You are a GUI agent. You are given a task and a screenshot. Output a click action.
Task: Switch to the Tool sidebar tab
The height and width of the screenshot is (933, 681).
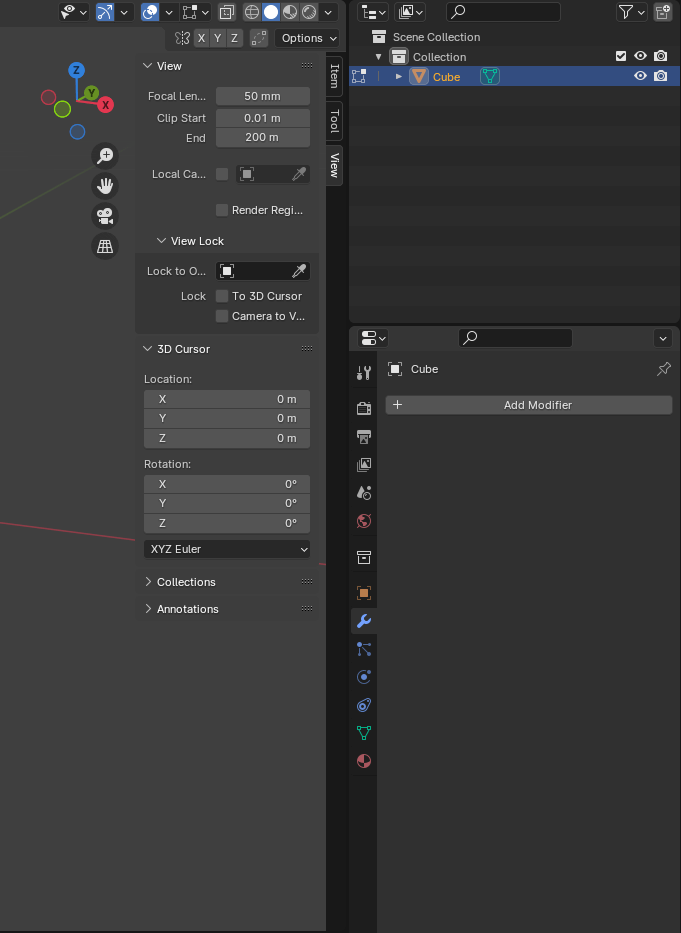[335, 122]
